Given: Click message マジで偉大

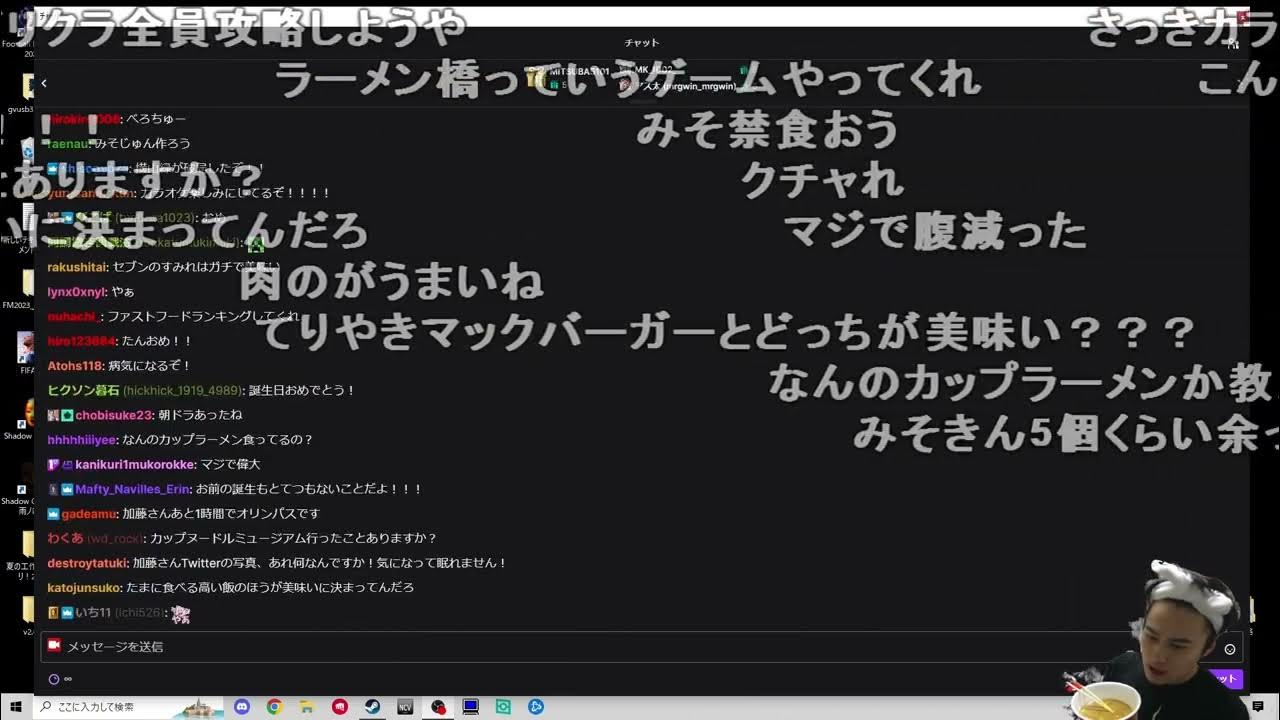Looking at the screenshot, I should pyautogui.click(x=230, y=464).
